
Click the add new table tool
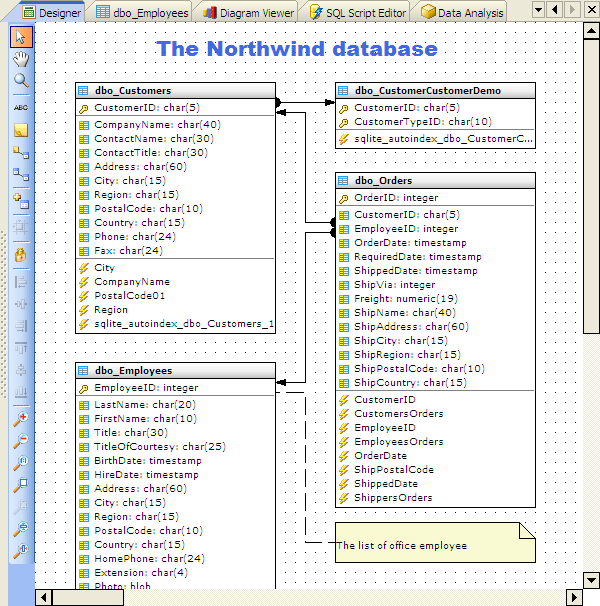[x=21, y=201]
